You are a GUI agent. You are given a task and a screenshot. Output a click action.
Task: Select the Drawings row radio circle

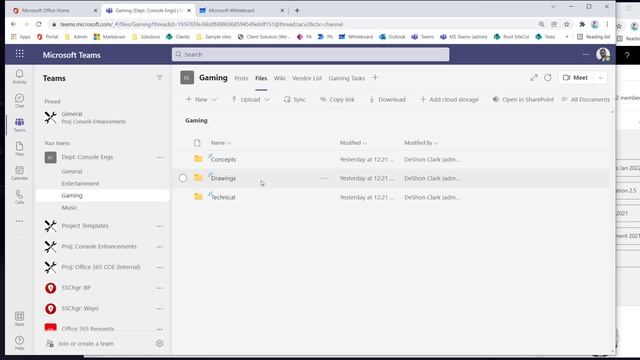pyautogui.click(x=183, y=178)
